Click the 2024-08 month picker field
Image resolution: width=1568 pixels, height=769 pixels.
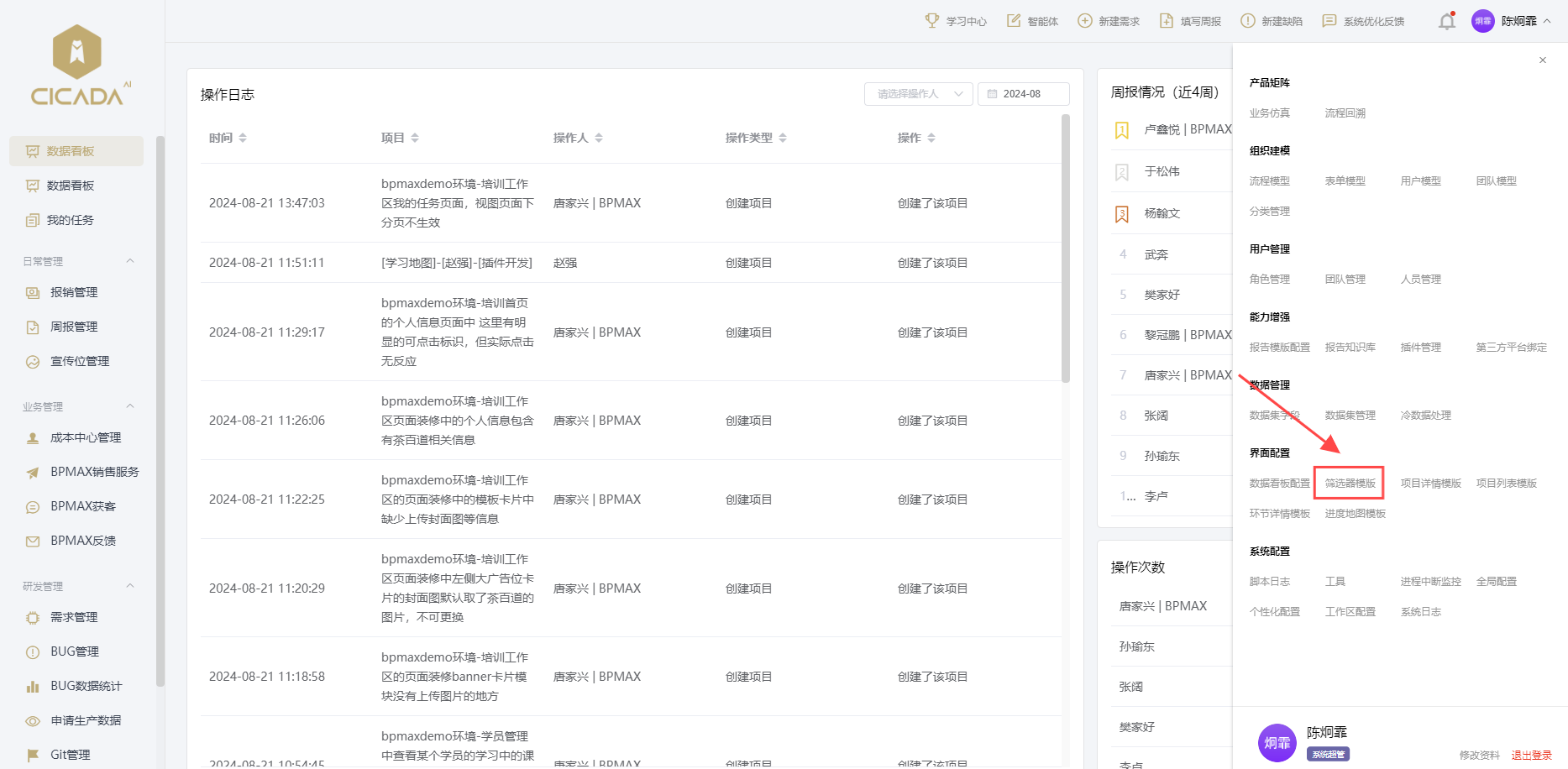[x=1023, y=94]
